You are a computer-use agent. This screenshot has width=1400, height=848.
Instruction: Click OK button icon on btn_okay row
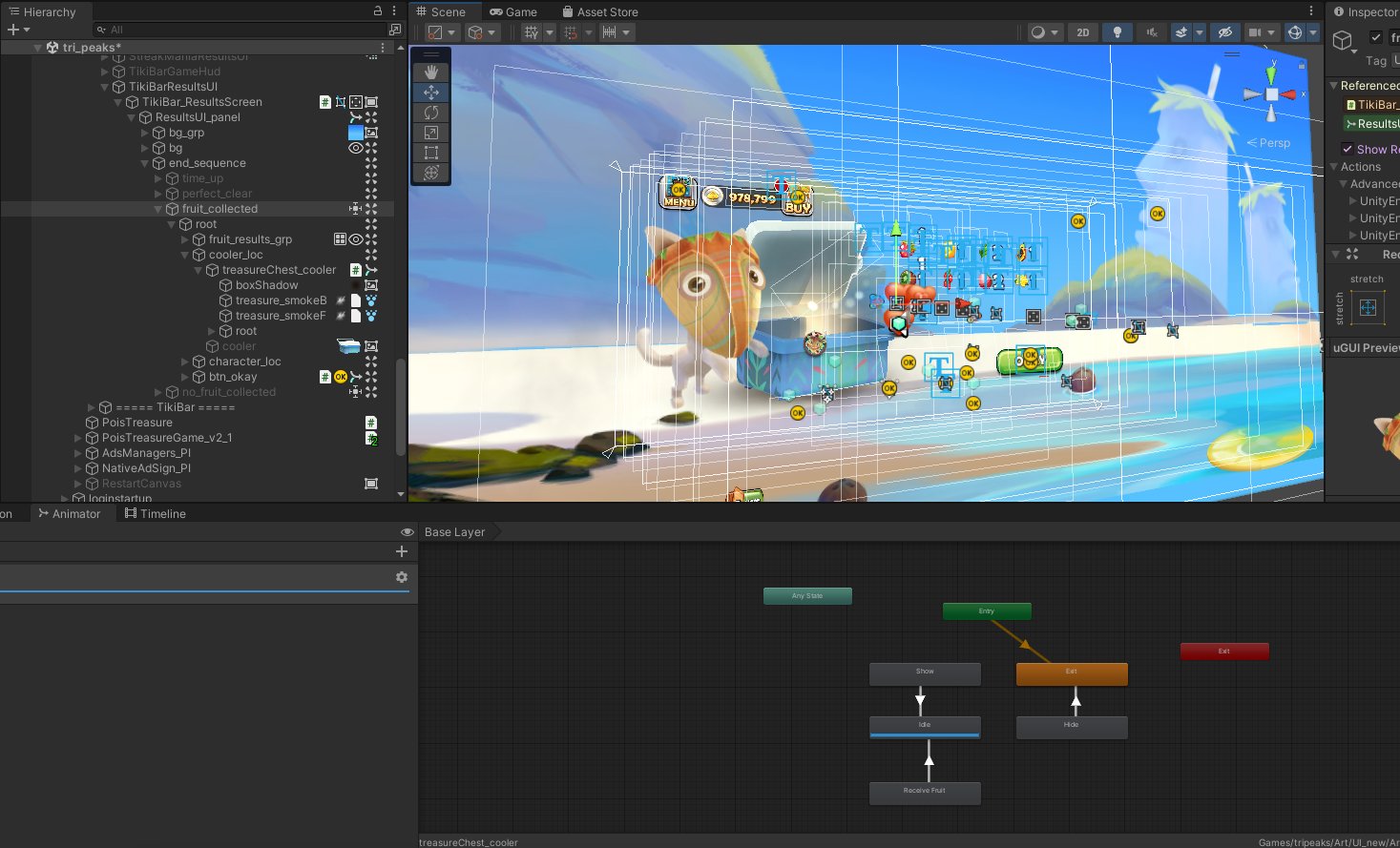[x=341, y=377]
